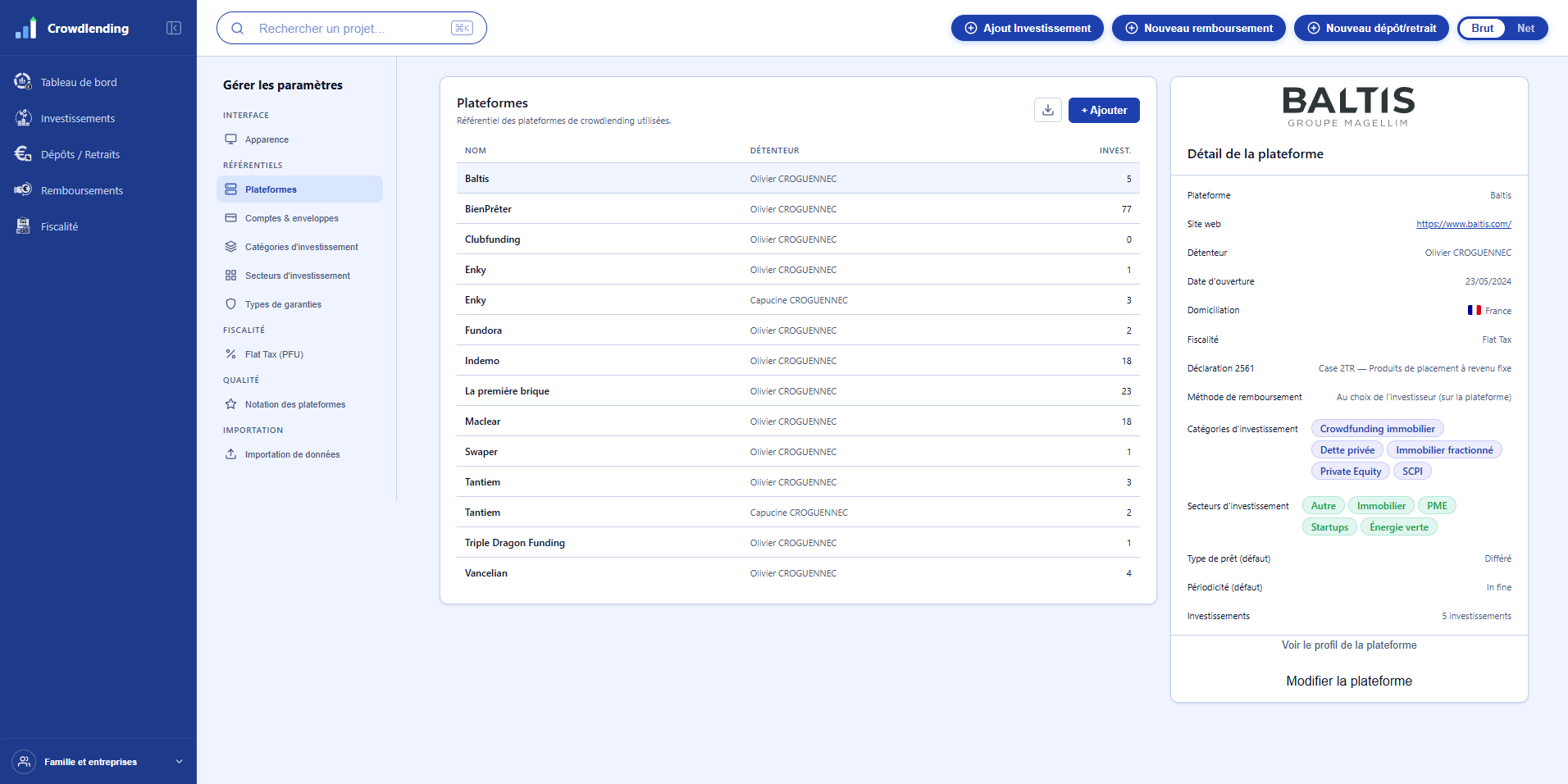Click the + Ajouter platform button

click(x=1104, y=110)
